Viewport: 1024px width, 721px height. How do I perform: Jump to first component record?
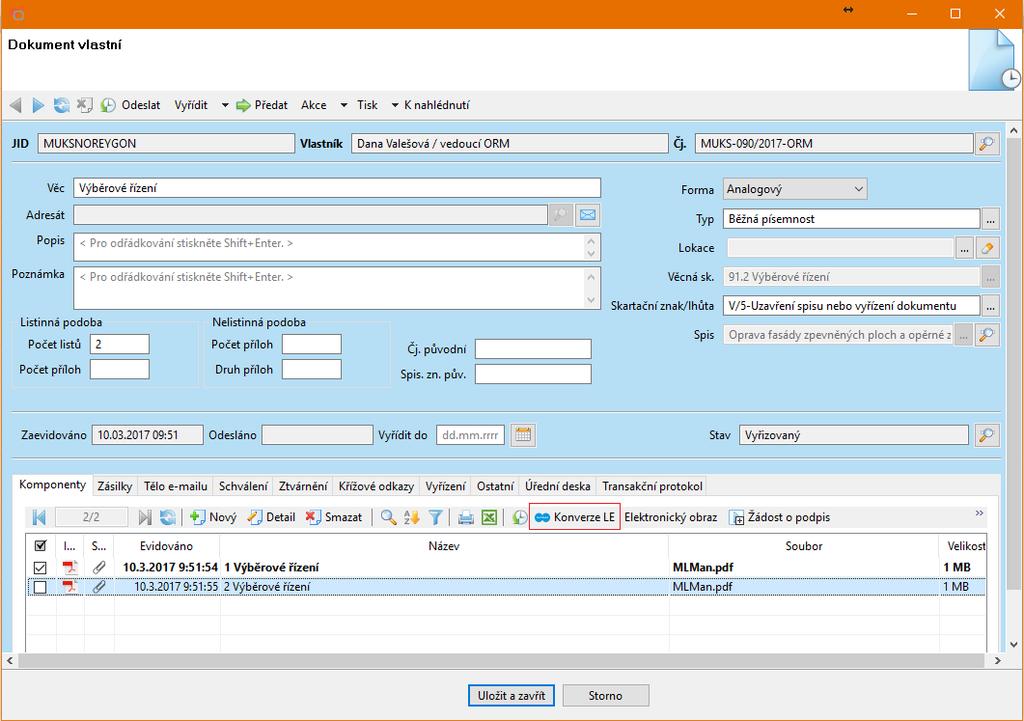pos(39,517)
